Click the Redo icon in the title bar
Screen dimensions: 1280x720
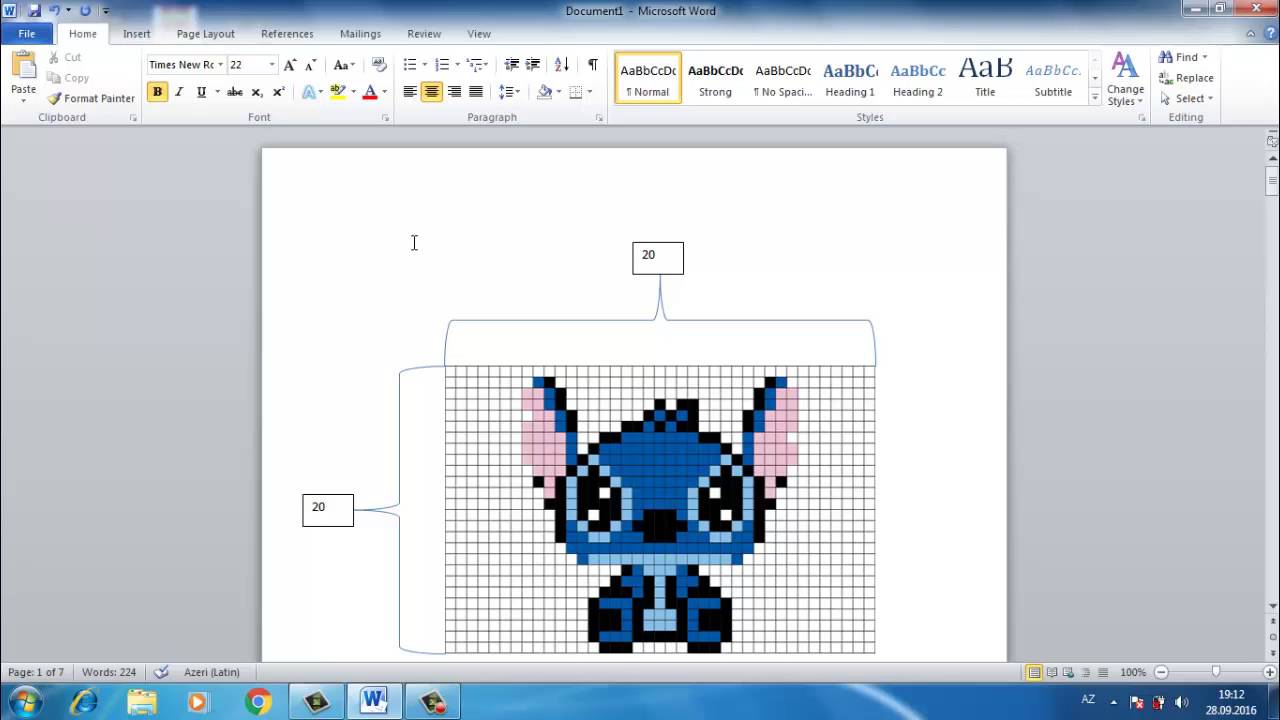[x=85, y=10]
